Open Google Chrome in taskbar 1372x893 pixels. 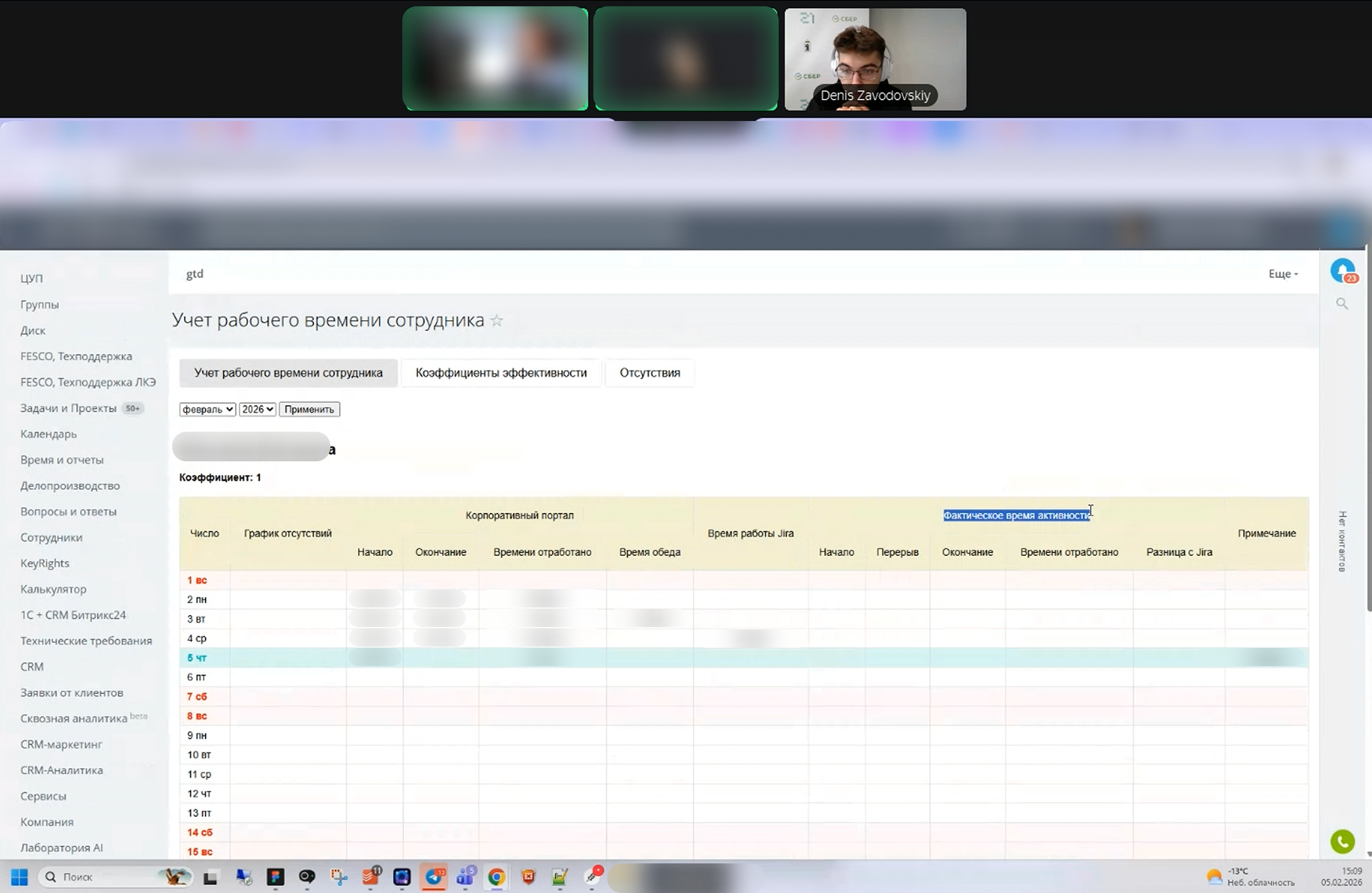[x=496, y=877]
